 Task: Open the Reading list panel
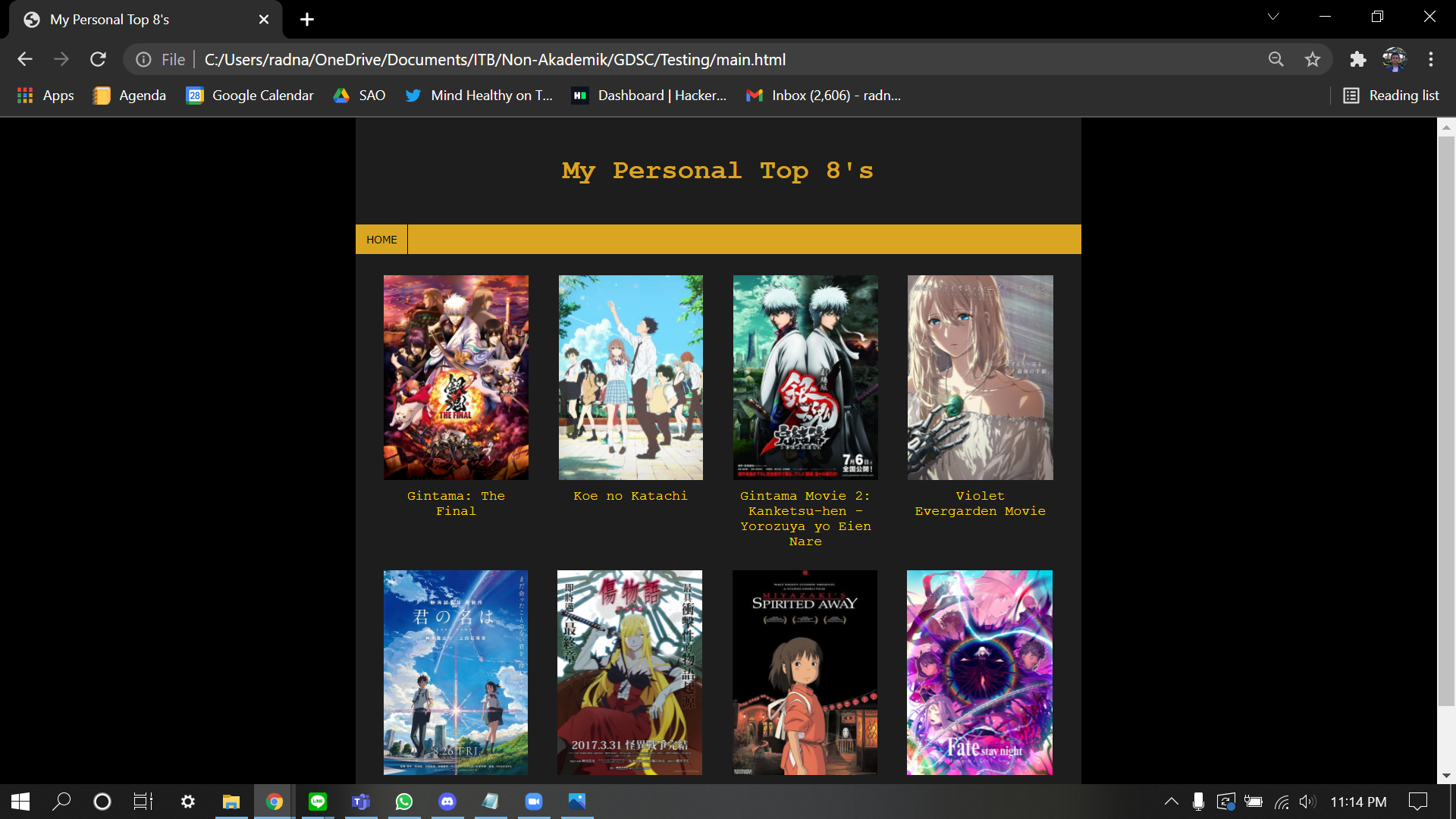[x=1392, y=96]
